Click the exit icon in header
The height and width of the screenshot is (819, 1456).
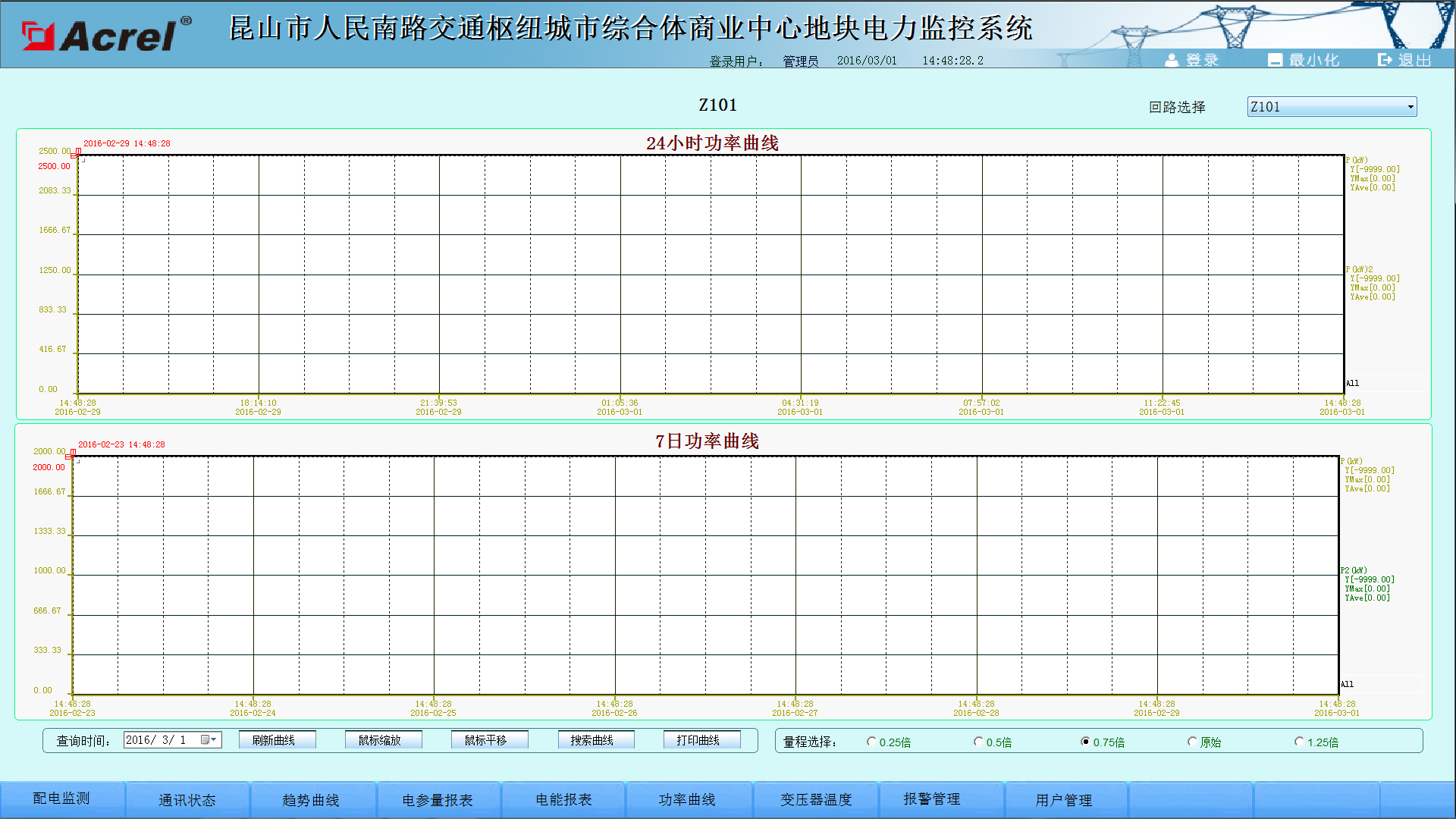1385,60
